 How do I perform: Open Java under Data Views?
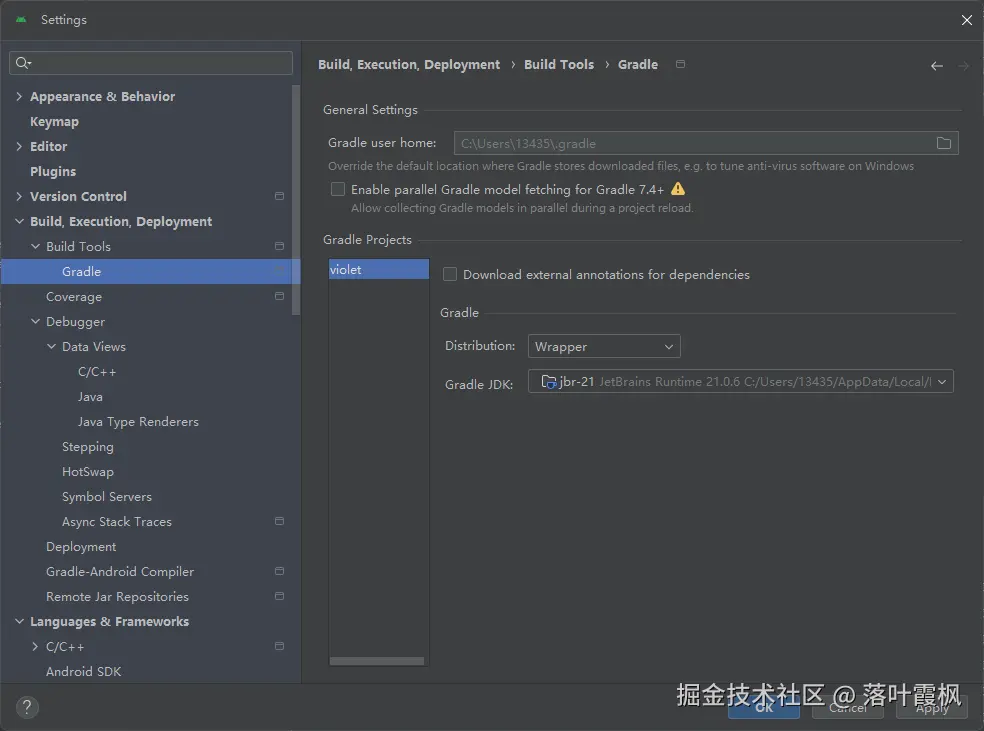click(90, 397)
